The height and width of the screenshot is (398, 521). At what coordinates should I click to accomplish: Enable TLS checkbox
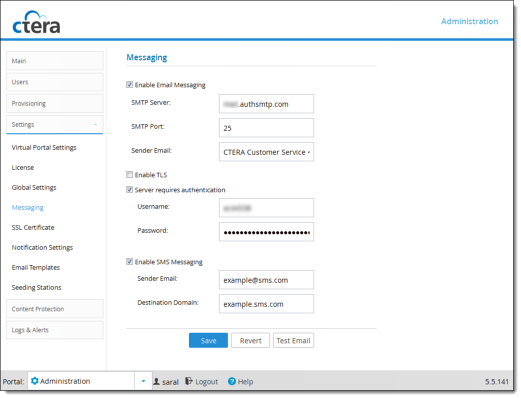[129, 174]
